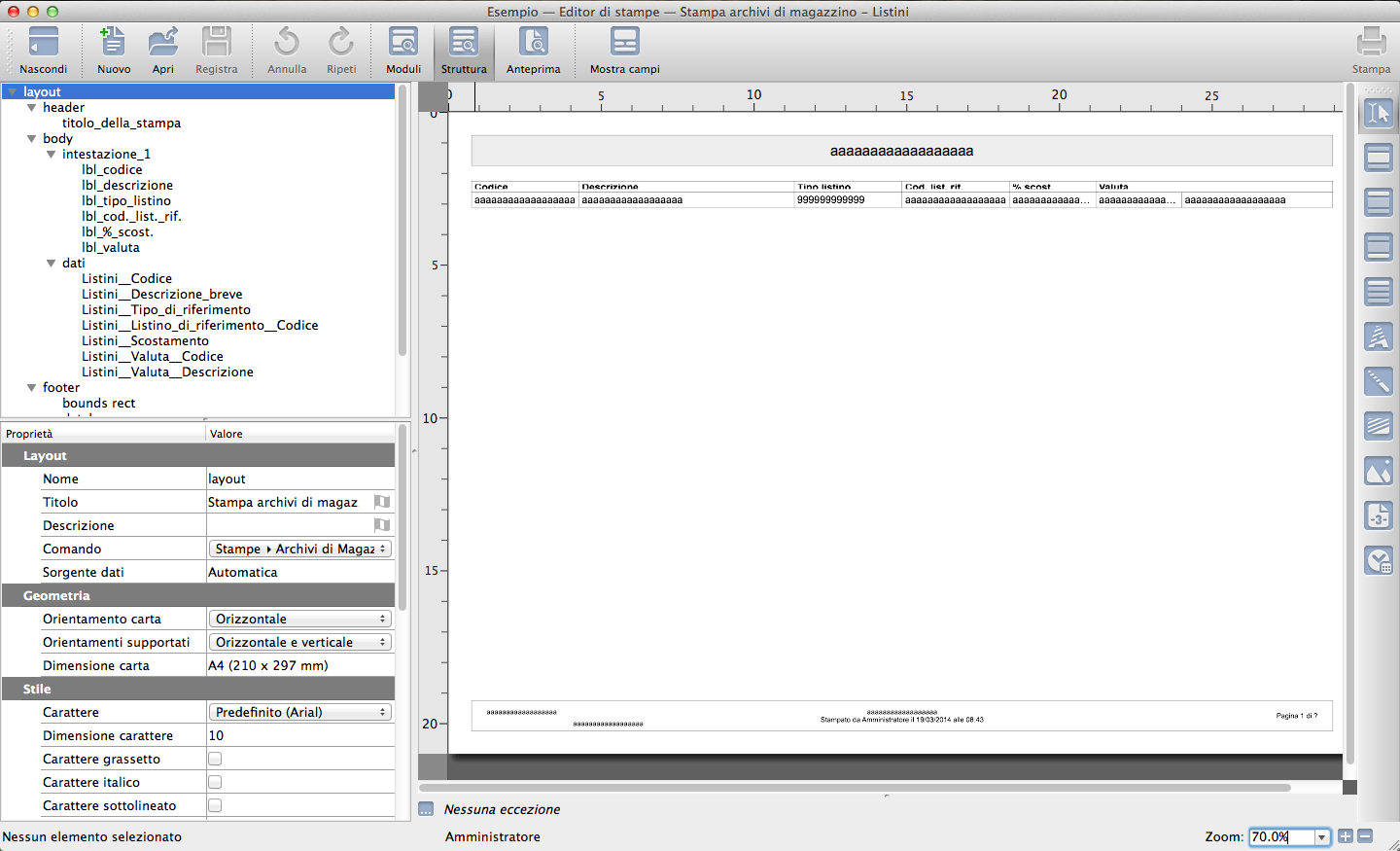Enable Carattere italico checkbox

(x=215, y=782)
